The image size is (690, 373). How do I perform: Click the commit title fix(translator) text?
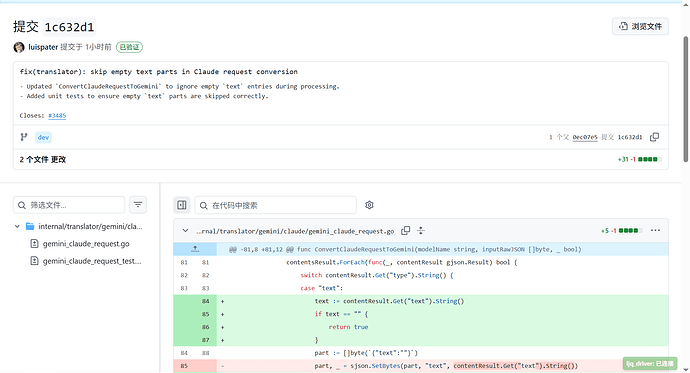(158, 72)
